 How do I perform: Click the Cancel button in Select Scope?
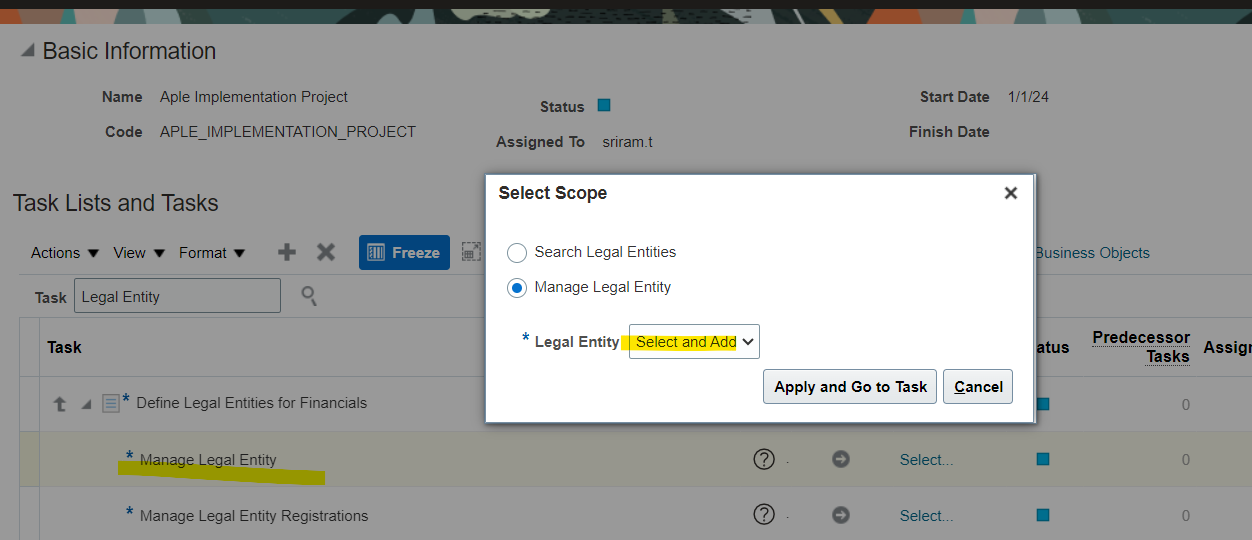978,387
